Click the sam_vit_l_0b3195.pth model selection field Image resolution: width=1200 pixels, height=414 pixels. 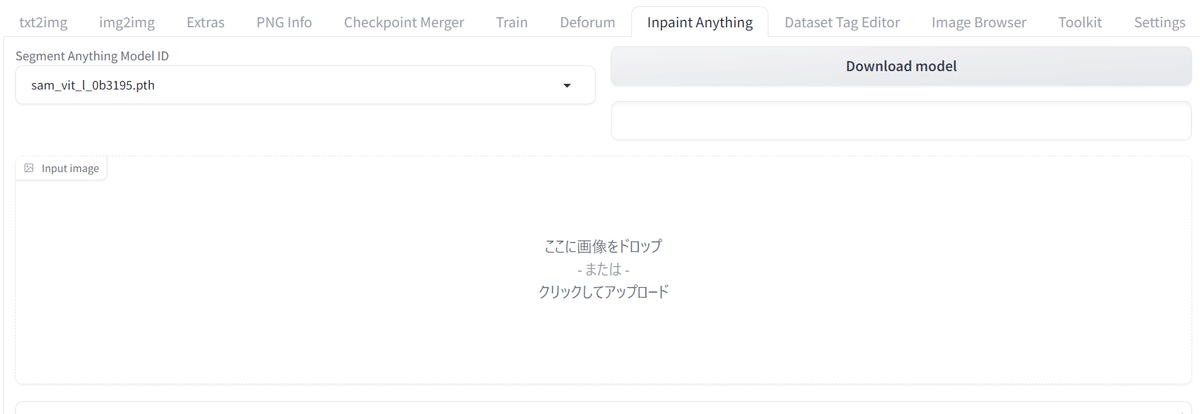[290, 86]
